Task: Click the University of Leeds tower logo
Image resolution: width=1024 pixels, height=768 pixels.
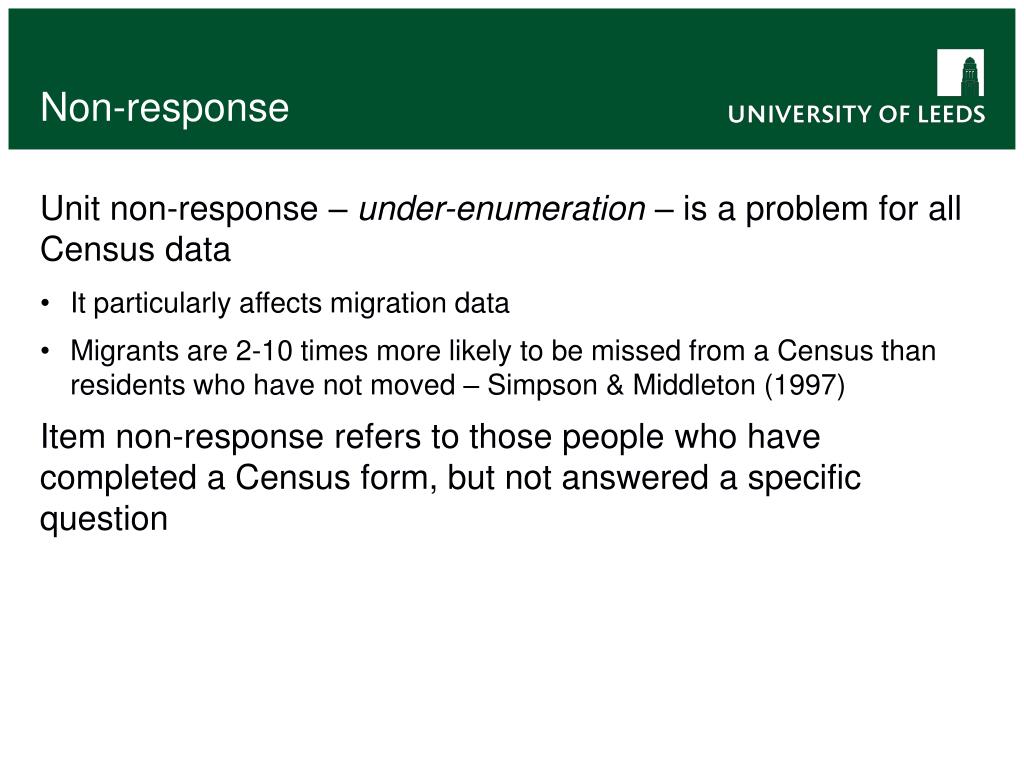Action: pos(960,72)
